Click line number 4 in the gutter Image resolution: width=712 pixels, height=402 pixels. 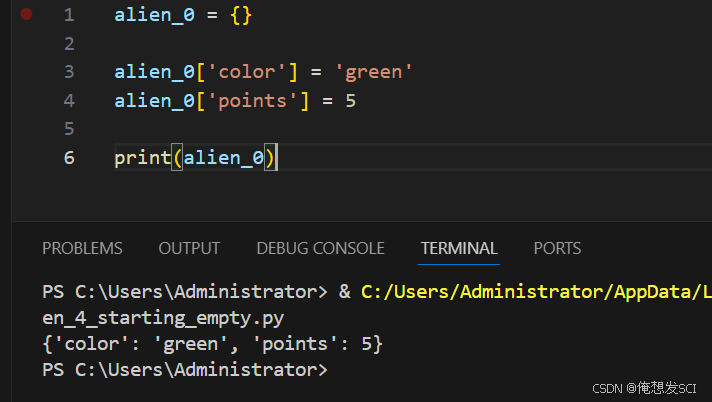pos(69,101)
